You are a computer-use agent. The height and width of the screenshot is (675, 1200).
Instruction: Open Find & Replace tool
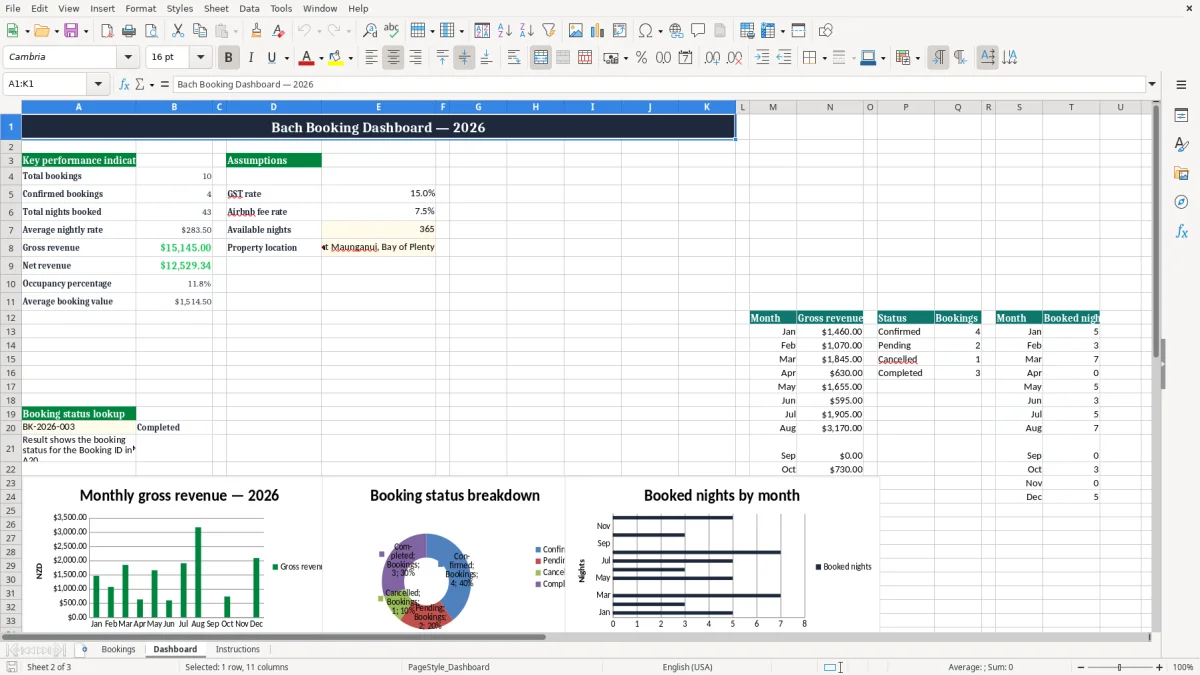click(x=370, y=31)
